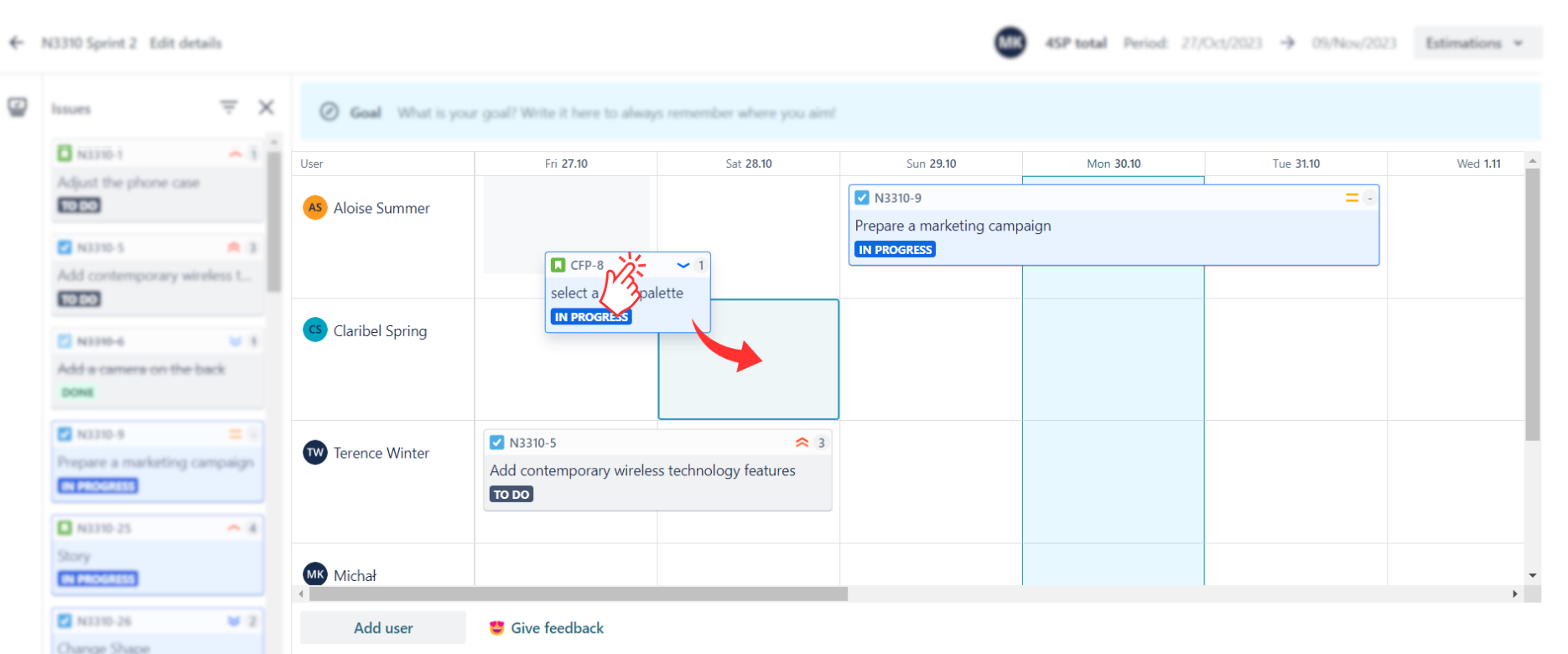Select the sprint start date 27/Oct/2023
Image resolution: width=1568 pixels, height=654 pixels.
coord(1222,43)
